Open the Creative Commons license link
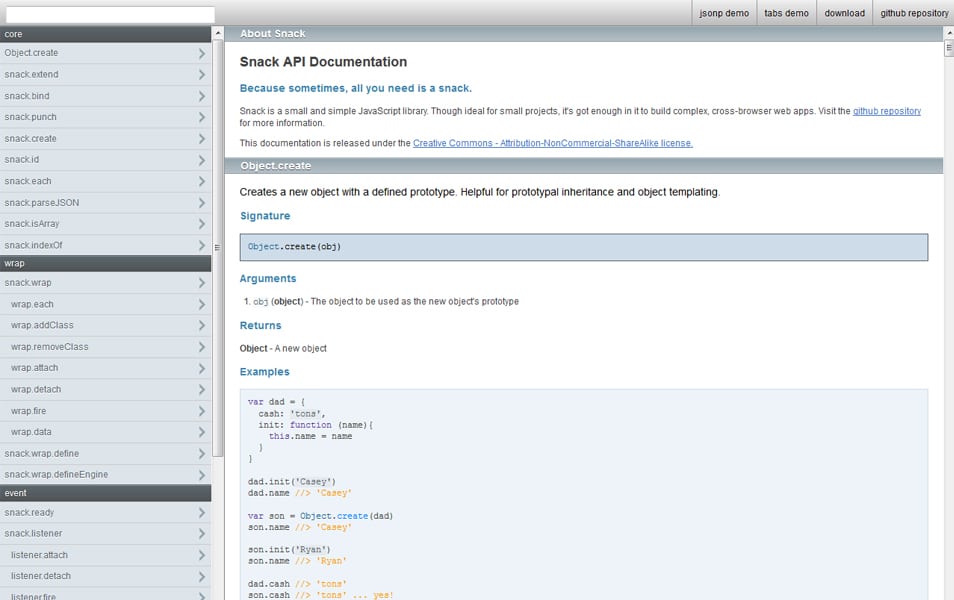954x600 pixels. (552, 143)
